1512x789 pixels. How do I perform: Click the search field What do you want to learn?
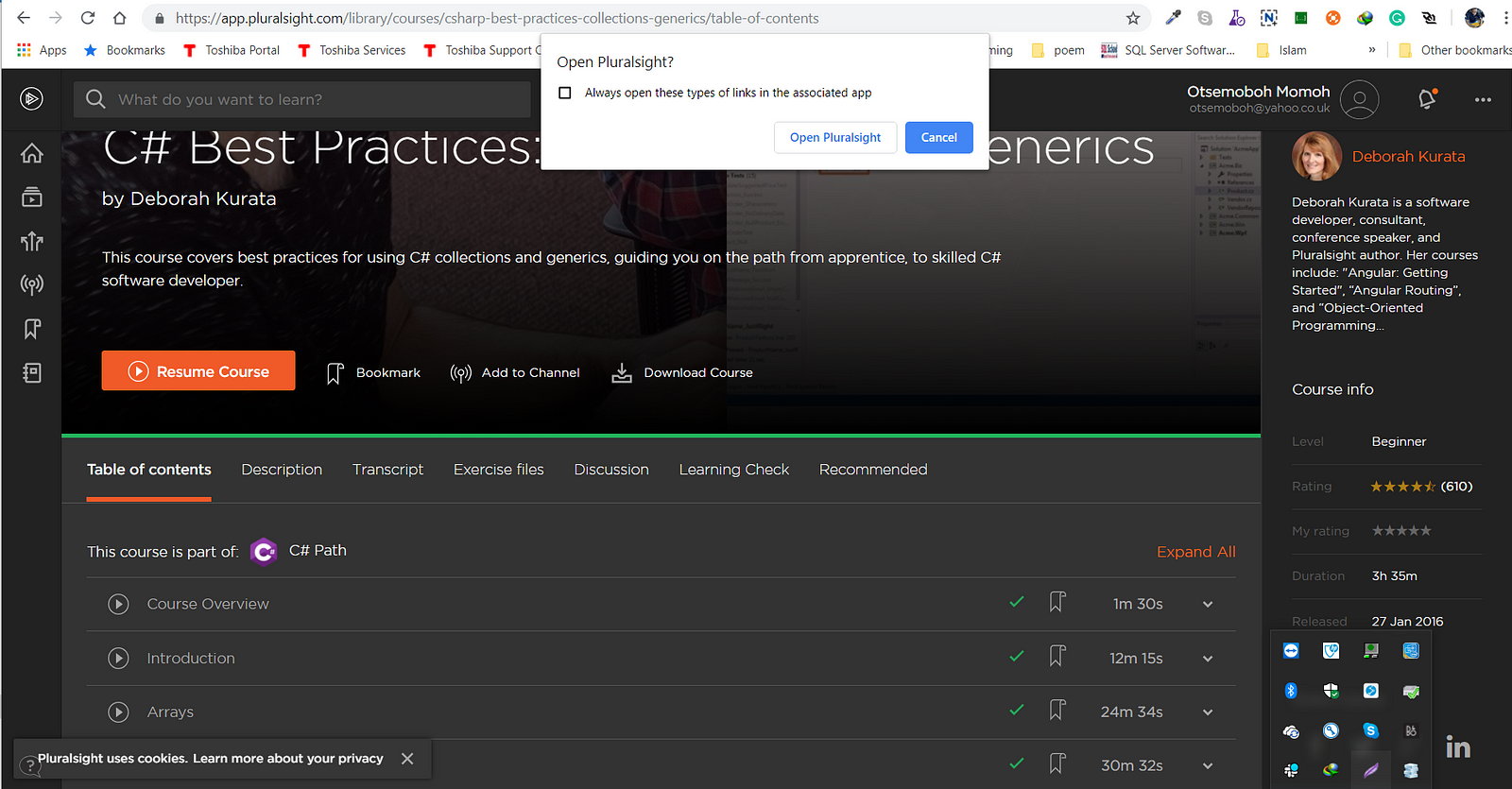coord(302,99)
